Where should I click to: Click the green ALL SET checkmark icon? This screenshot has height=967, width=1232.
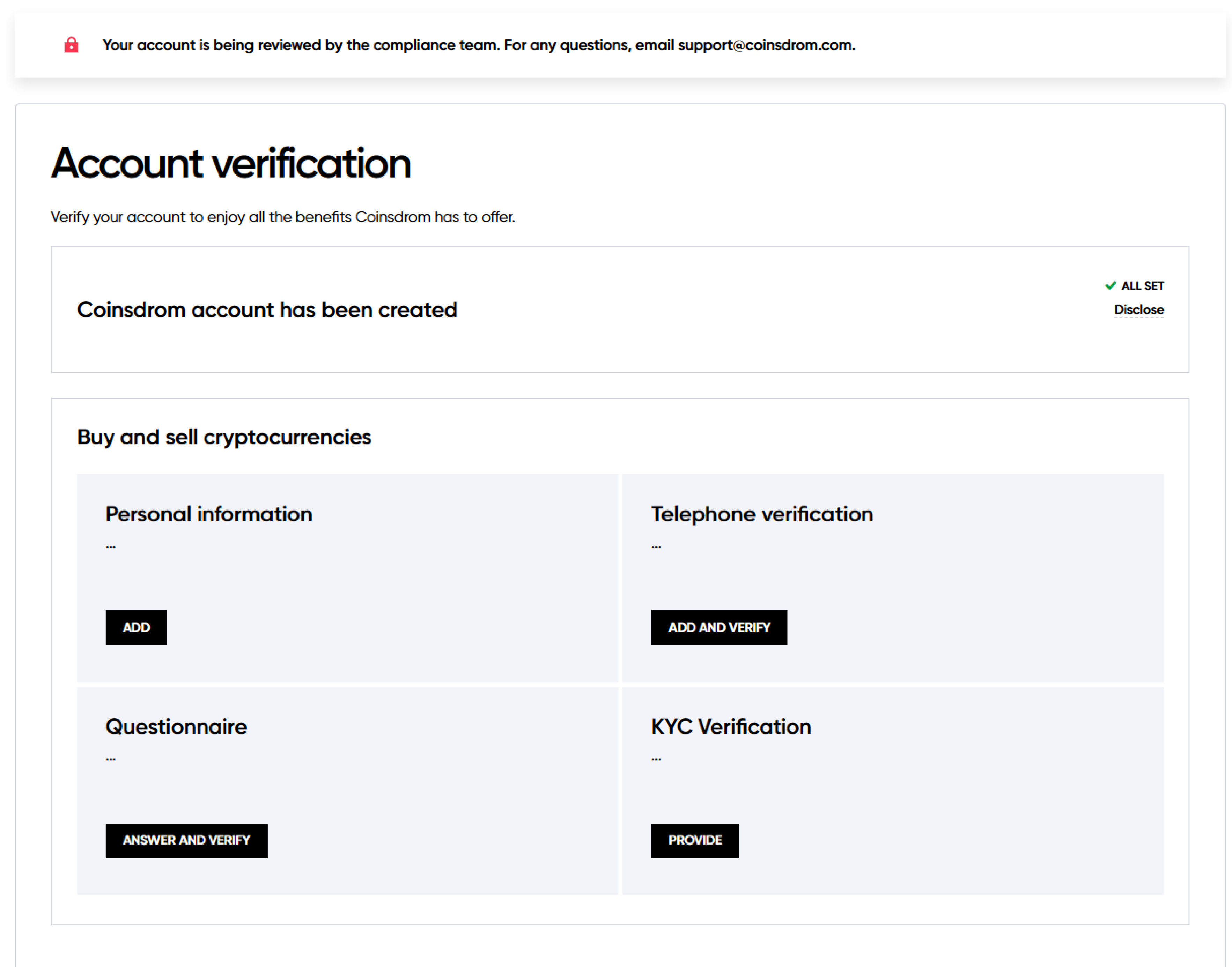(x=1110, y=286)
